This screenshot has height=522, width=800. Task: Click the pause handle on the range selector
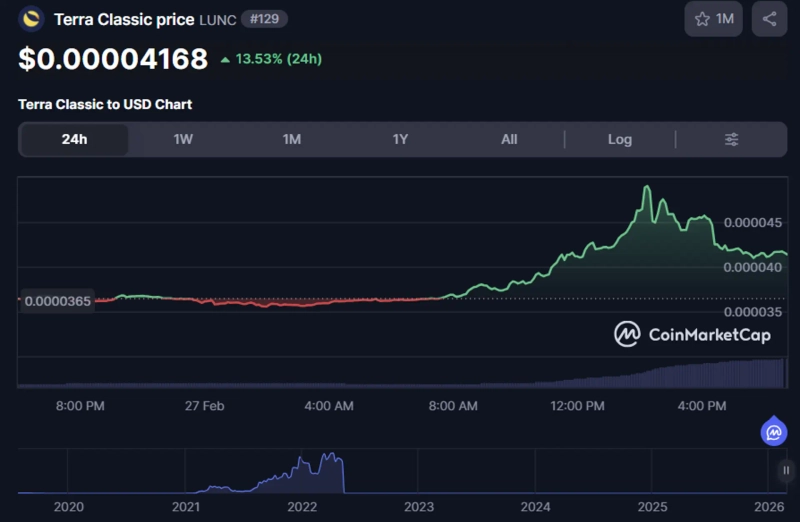[x=786, y=470]
